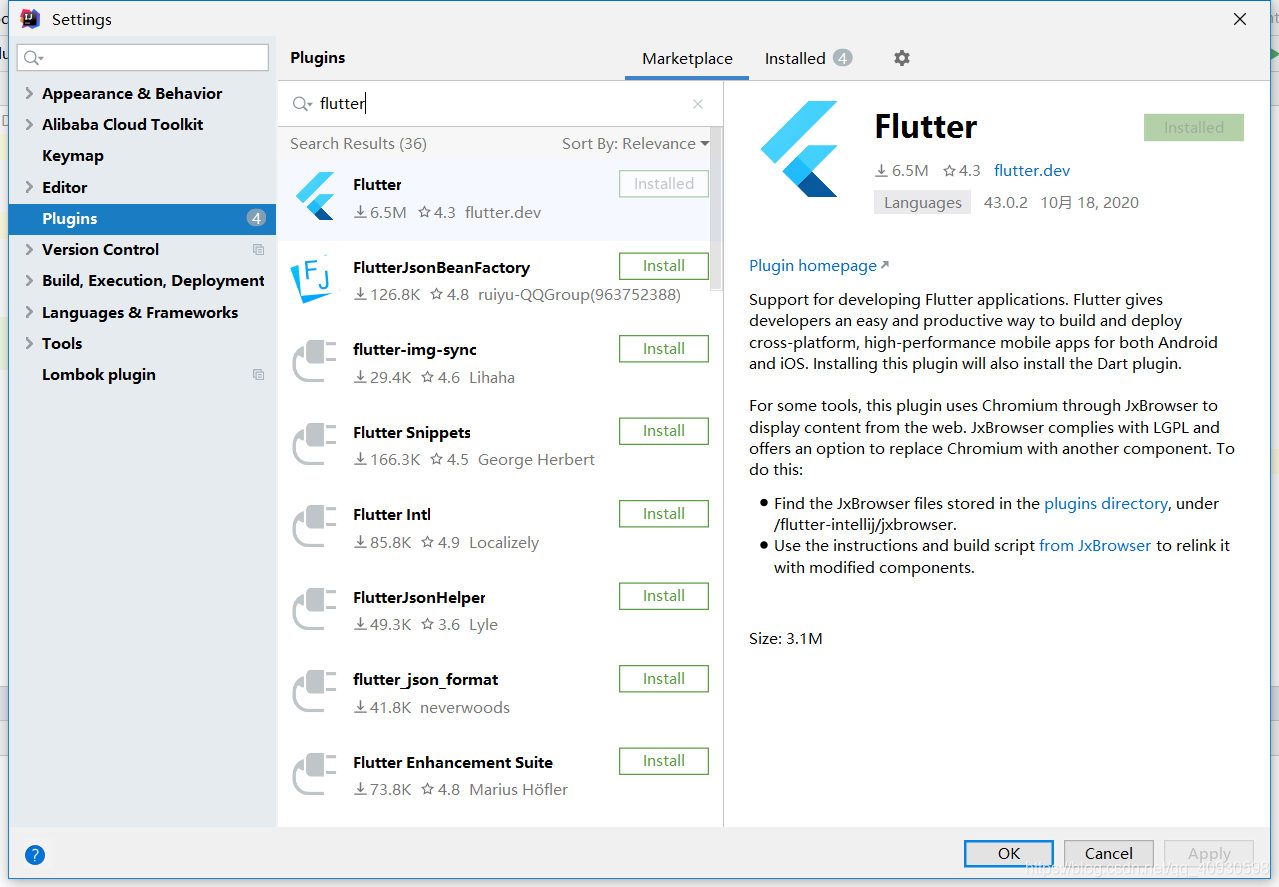The image size is (1279, 887).
Task: Expand the Editor settings node
Action: click(28, 187)
